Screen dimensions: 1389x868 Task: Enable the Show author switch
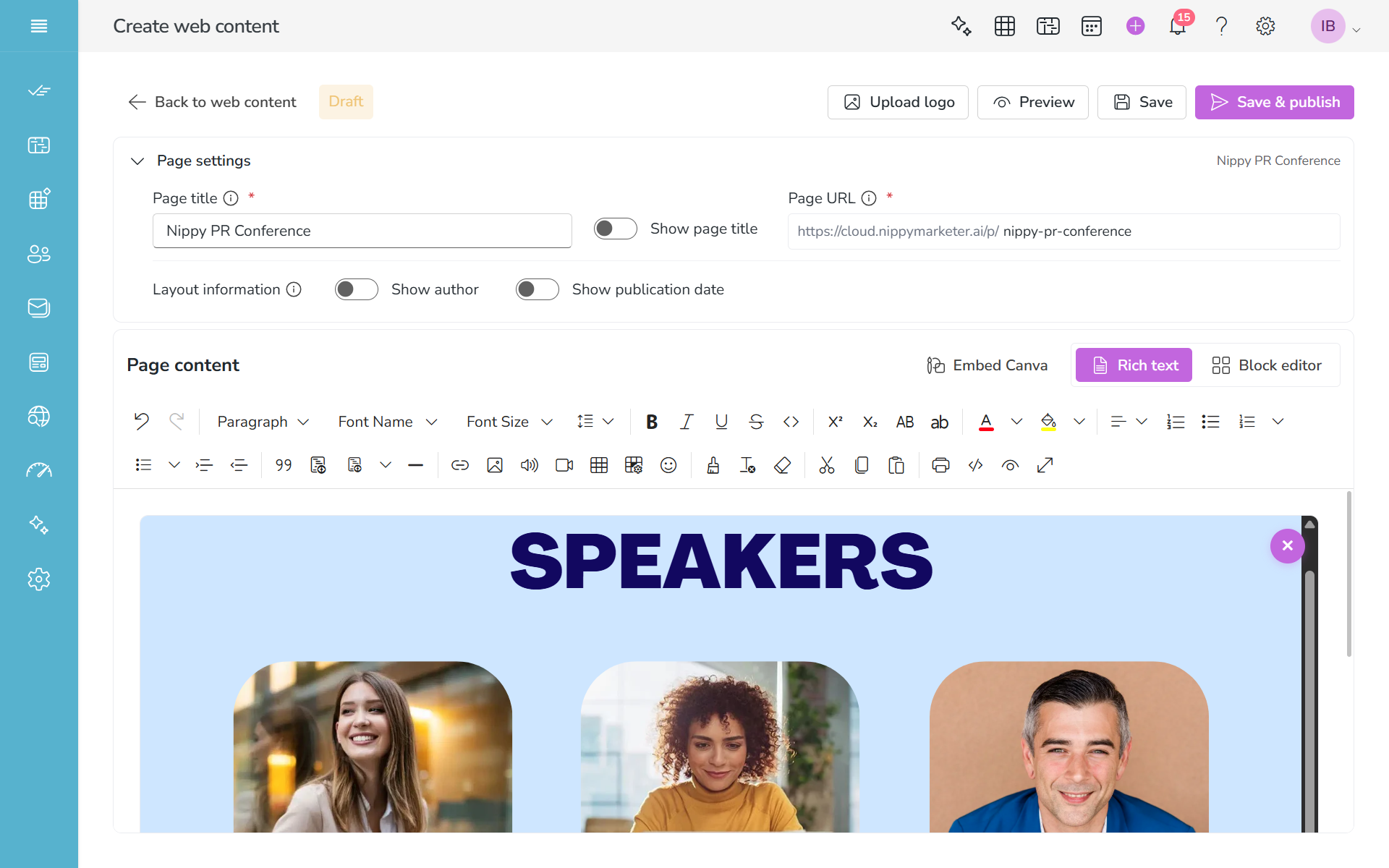[x=357, y=289]
